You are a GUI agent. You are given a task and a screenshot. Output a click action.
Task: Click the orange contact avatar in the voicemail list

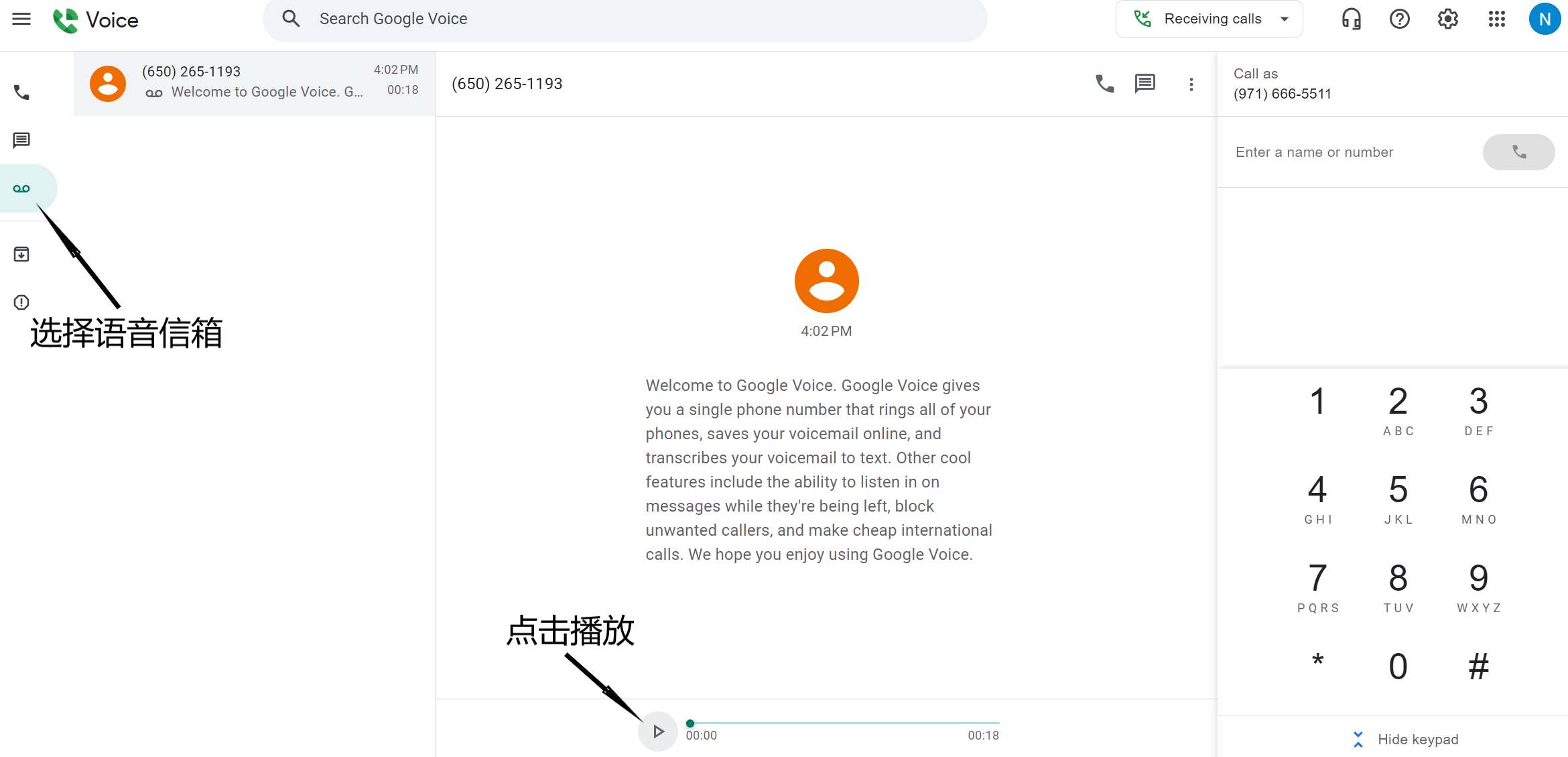(x=108, y=84)
